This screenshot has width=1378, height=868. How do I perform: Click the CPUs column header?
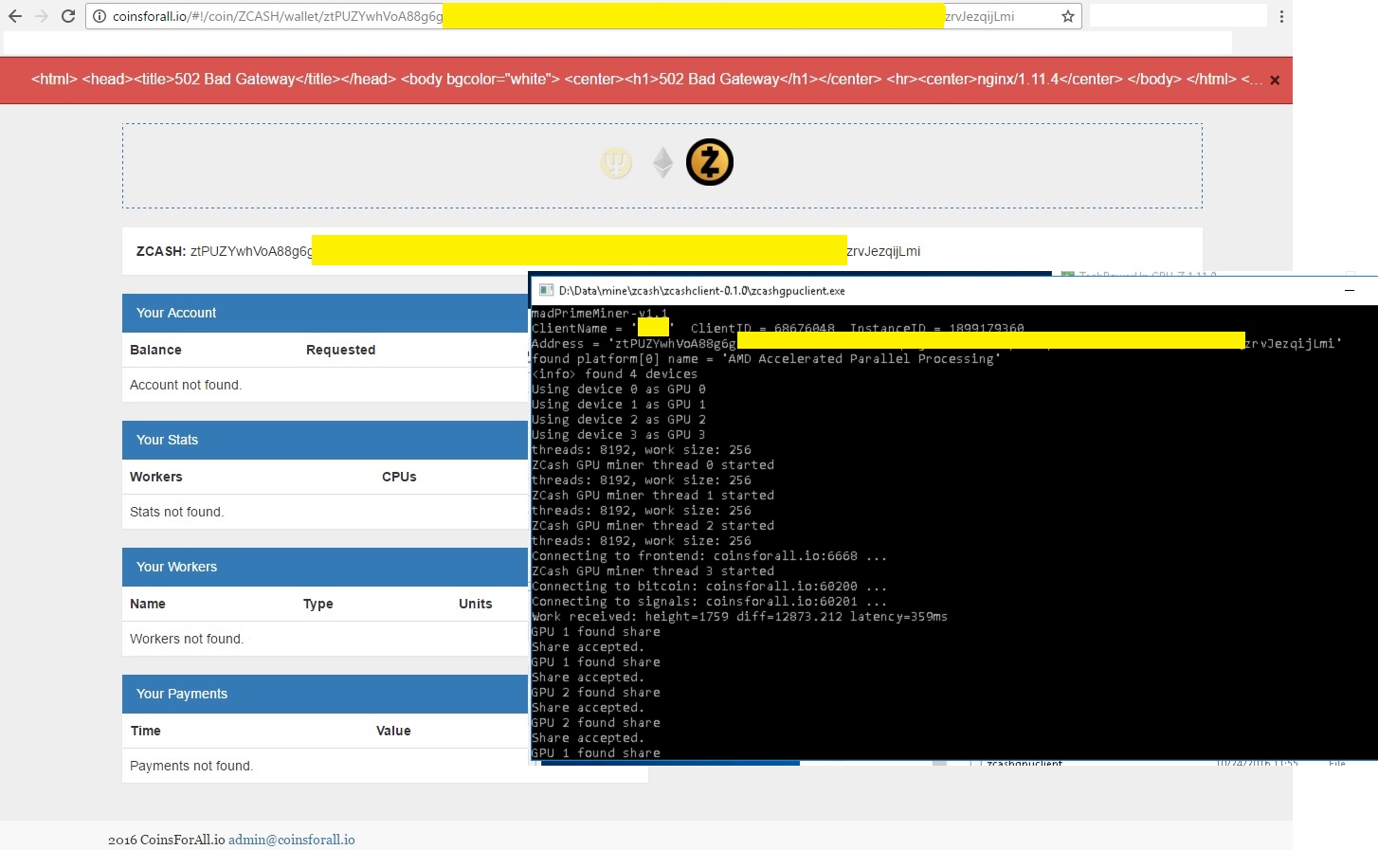(399, 477)
